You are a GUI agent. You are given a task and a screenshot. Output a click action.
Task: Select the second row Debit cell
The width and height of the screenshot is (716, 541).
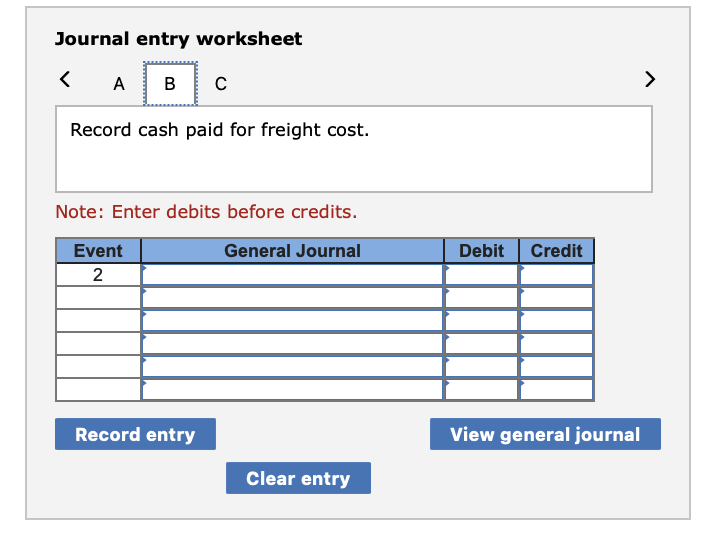click(481, 298)
